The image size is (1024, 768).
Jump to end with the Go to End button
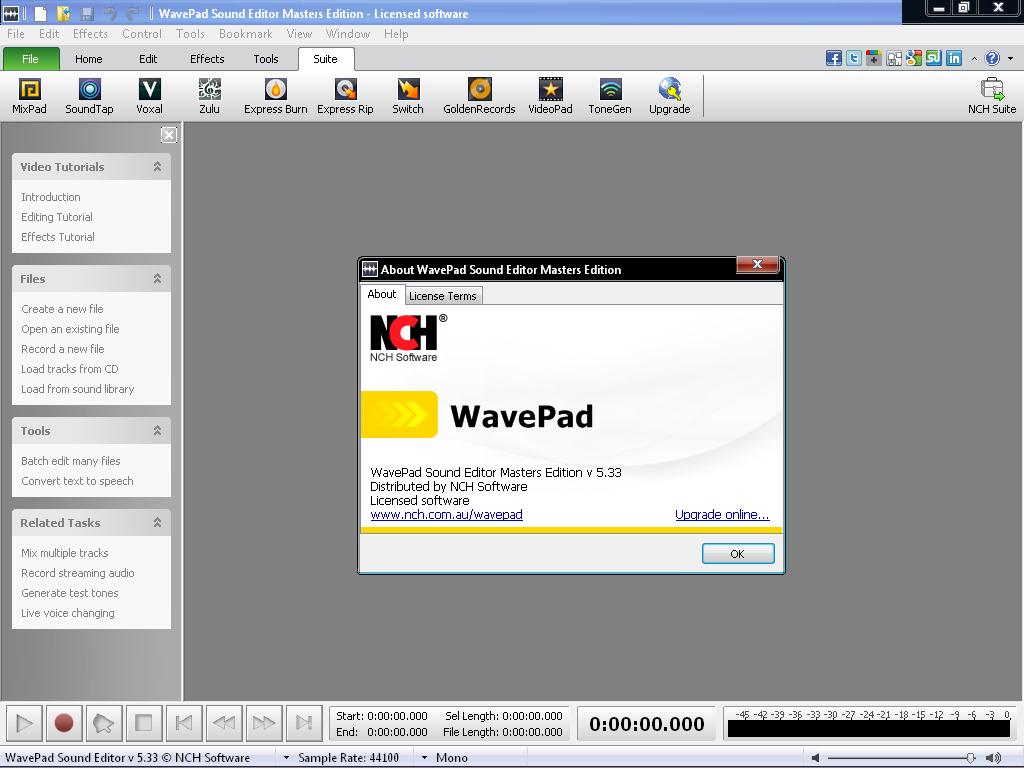304,723
